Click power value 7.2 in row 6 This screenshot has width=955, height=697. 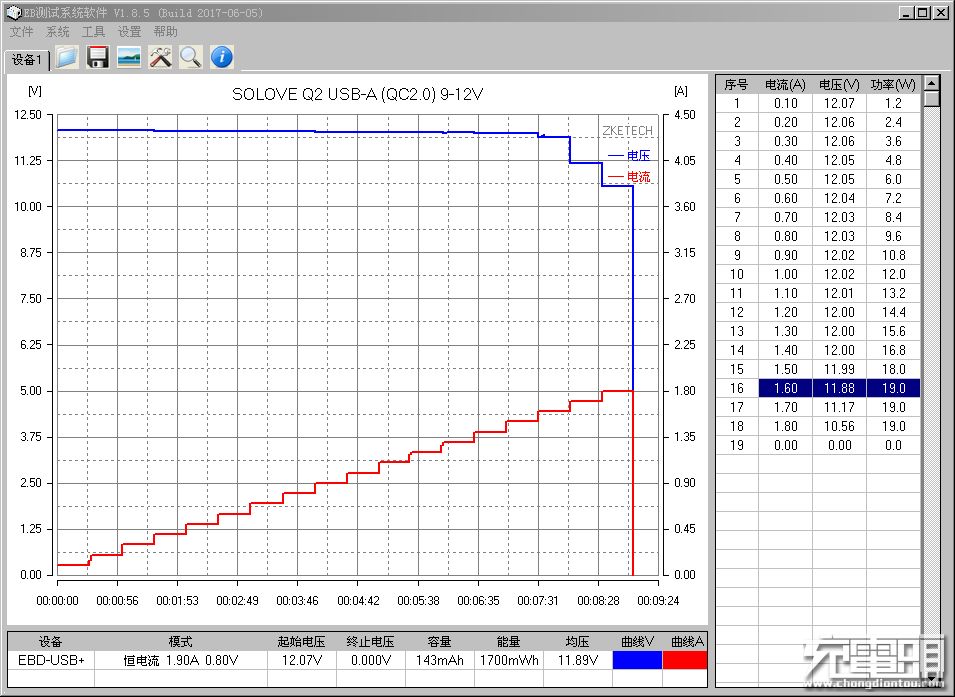coord(893,198)
